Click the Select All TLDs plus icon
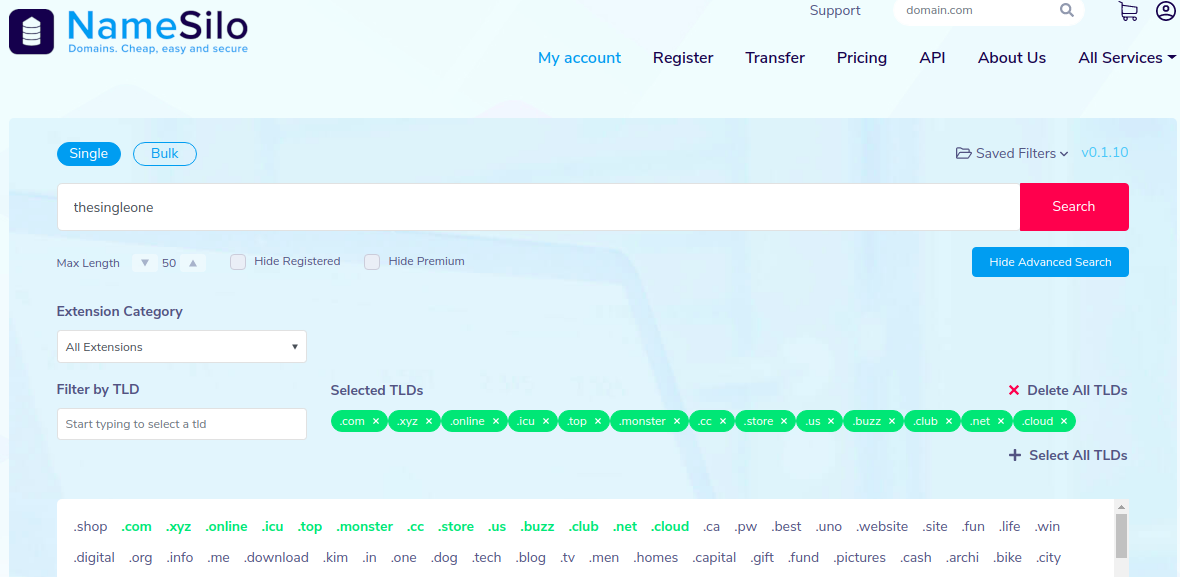 pos(1015,456)
